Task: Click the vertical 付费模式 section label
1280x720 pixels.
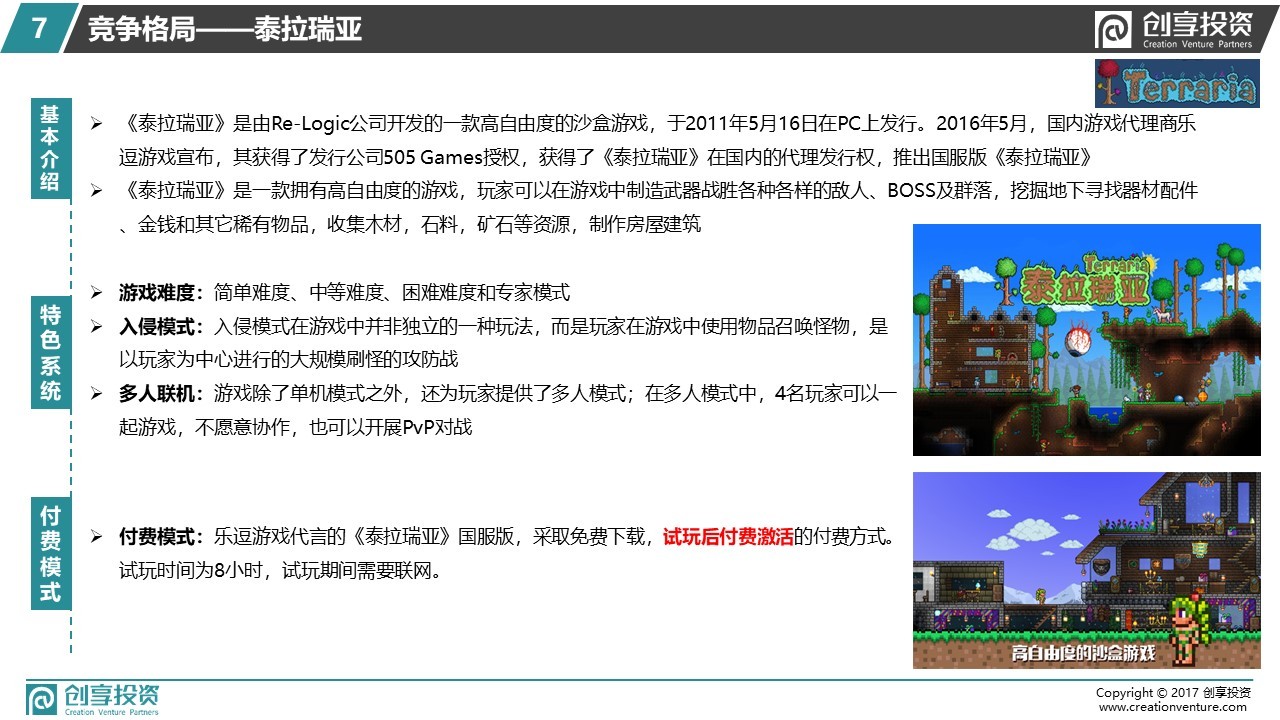Action: point(50,554)
